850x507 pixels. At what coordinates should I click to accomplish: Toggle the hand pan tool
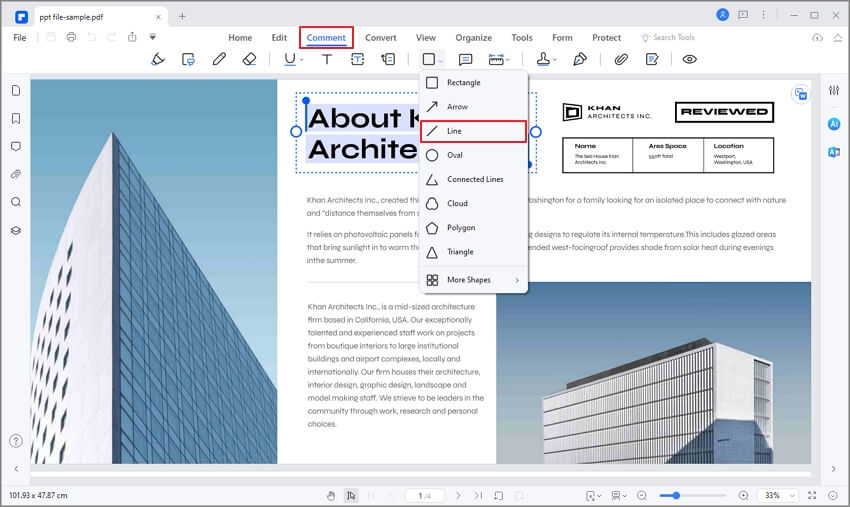tap(331, 496)
